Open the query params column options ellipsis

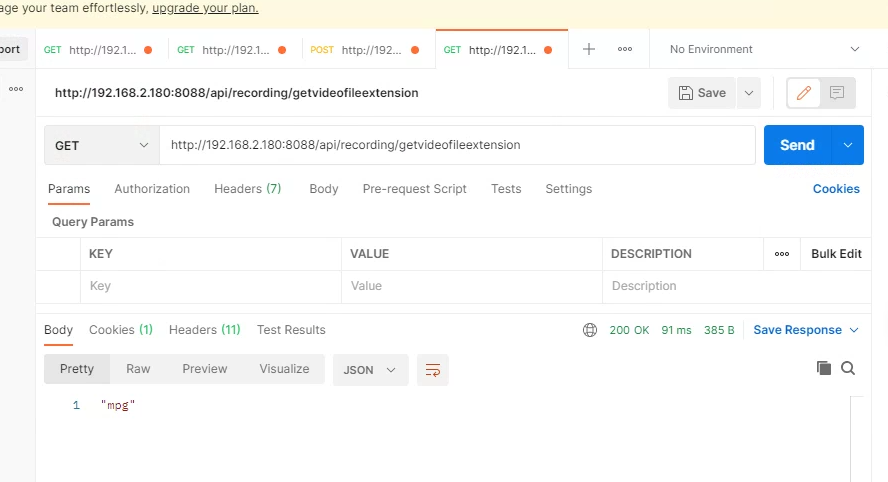781,254
